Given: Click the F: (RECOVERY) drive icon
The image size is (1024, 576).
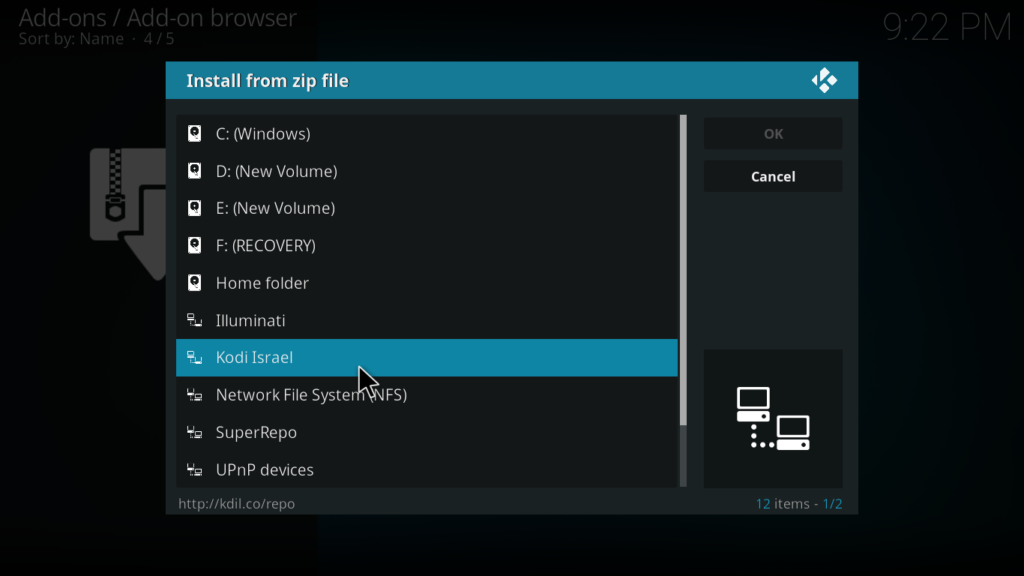Looking at the screenshot, I should point(195,246).
